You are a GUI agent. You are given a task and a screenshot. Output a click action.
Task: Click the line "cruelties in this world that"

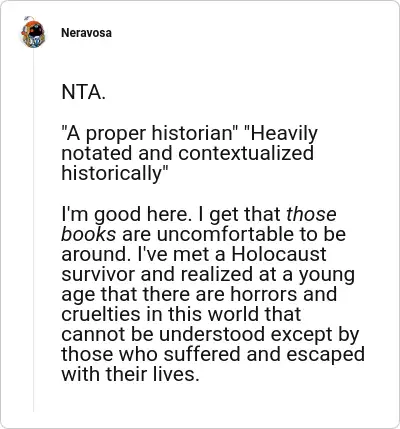click(x=181, y=314)
